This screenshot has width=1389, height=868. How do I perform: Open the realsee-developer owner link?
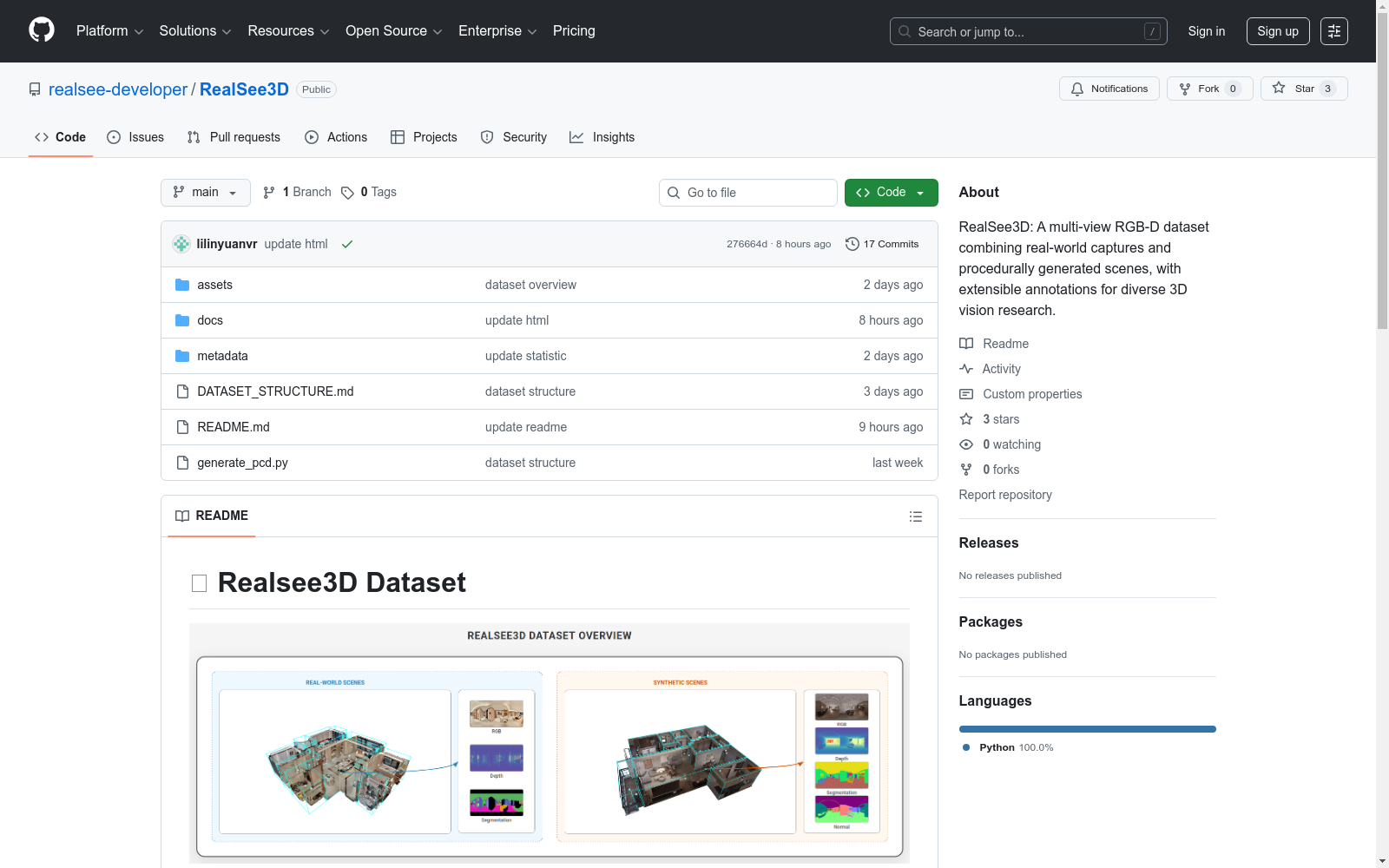[x=118, y=89]
